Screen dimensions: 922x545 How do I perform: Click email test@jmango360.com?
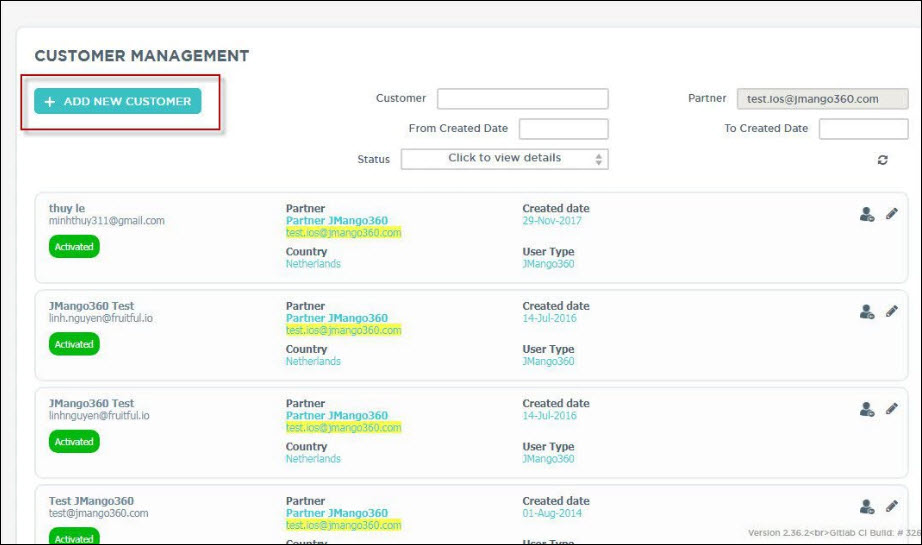click(98, 513)
